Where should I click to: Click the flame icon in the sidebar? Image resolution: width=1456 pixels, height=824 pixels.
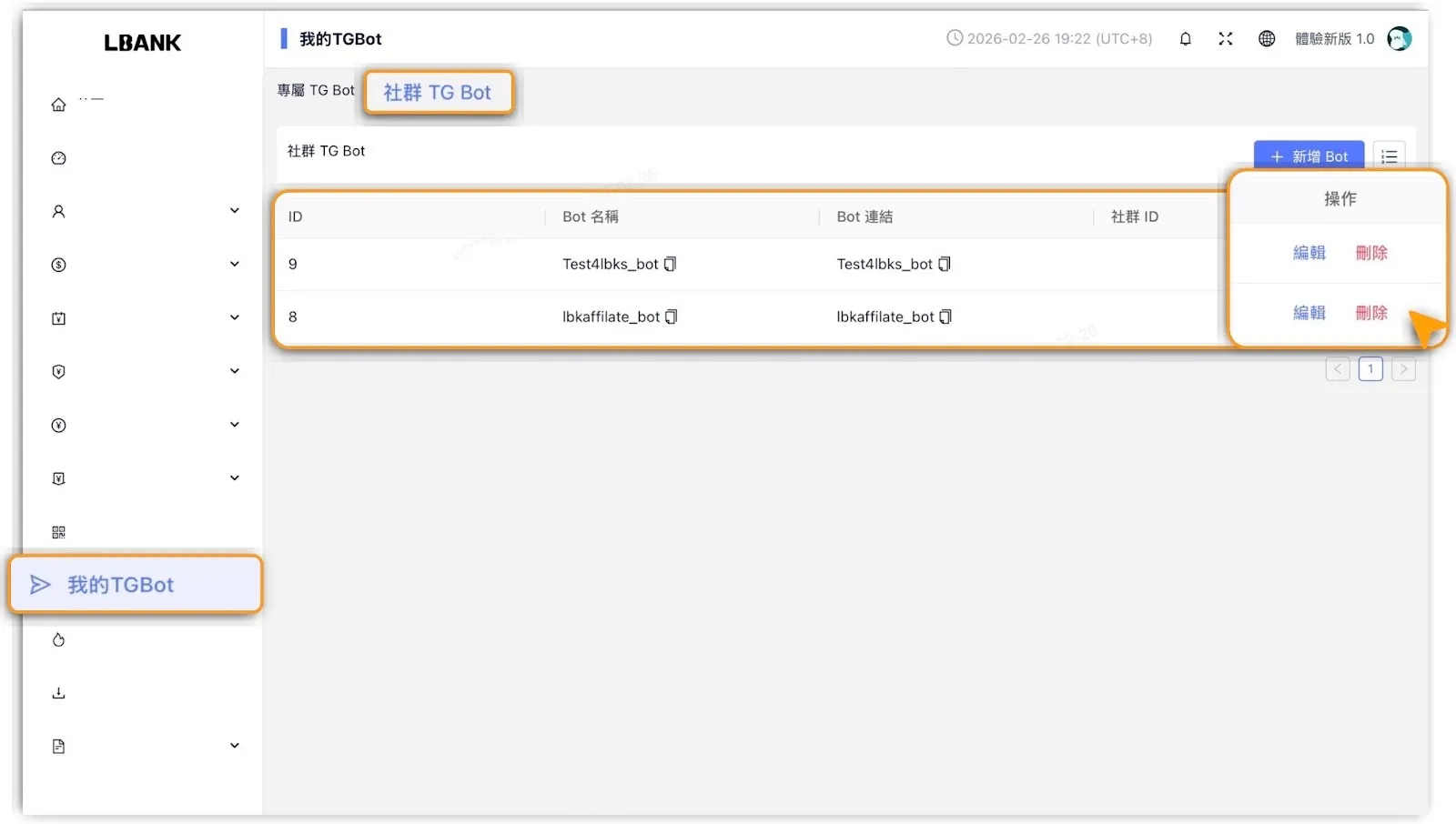pyautogui.click(x=58, y=640)
